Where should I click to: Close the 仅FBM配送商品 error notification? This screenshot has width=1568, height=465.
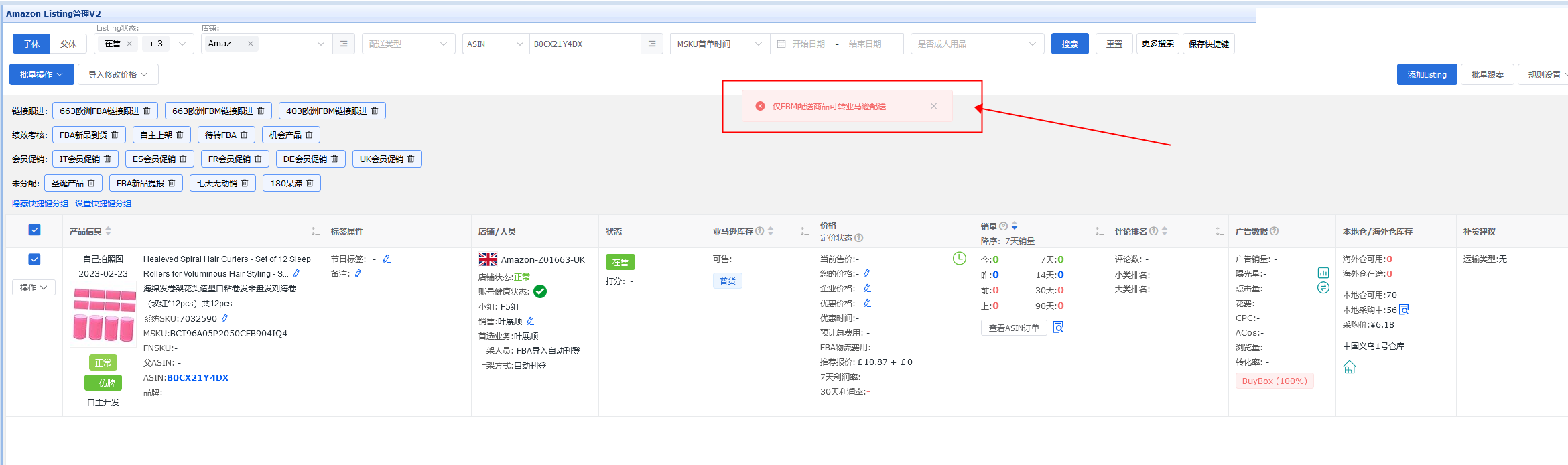[x=933, y=106]
